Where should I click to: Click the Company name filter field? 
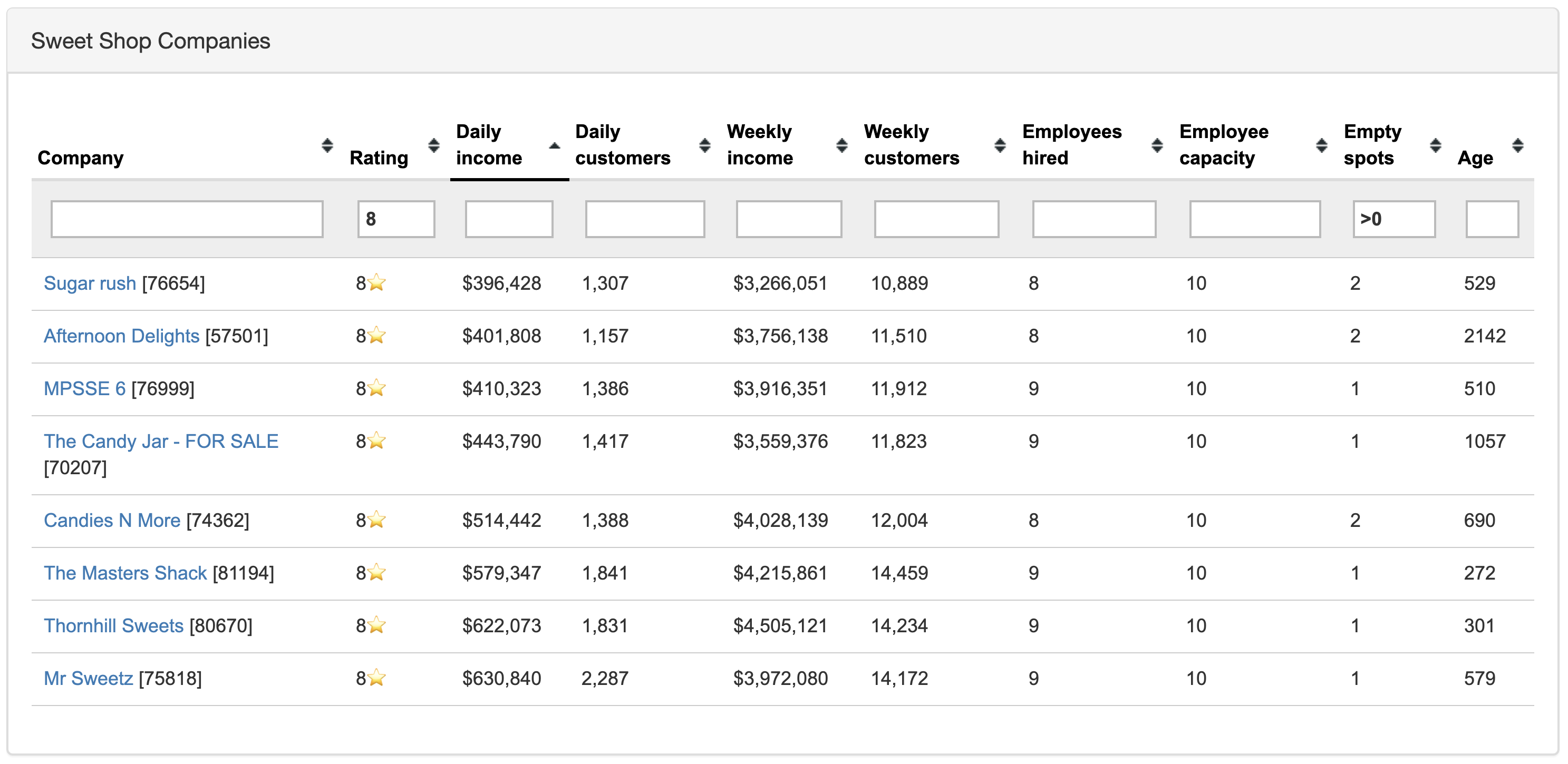186,219
